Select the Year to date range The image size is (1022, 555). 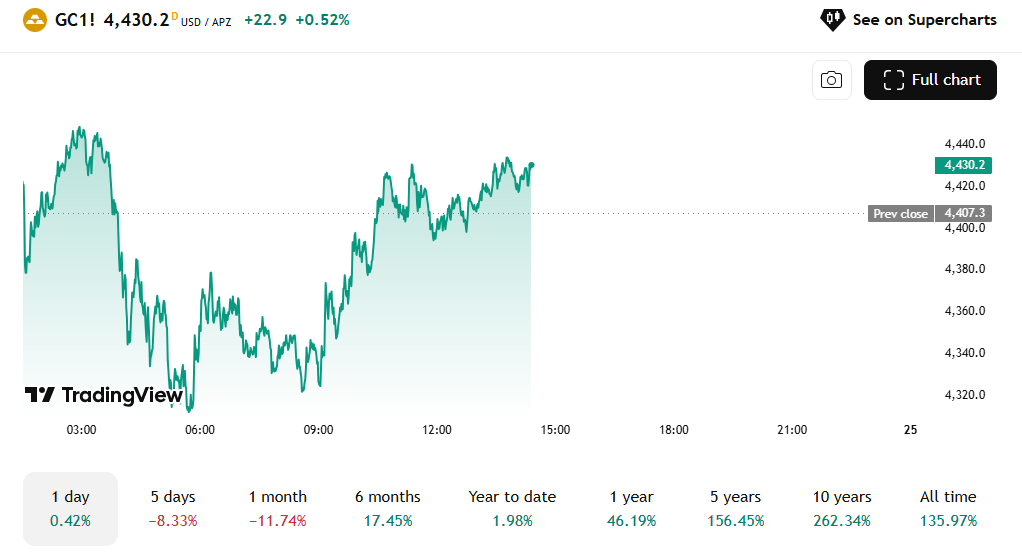[x=512, y=508]
